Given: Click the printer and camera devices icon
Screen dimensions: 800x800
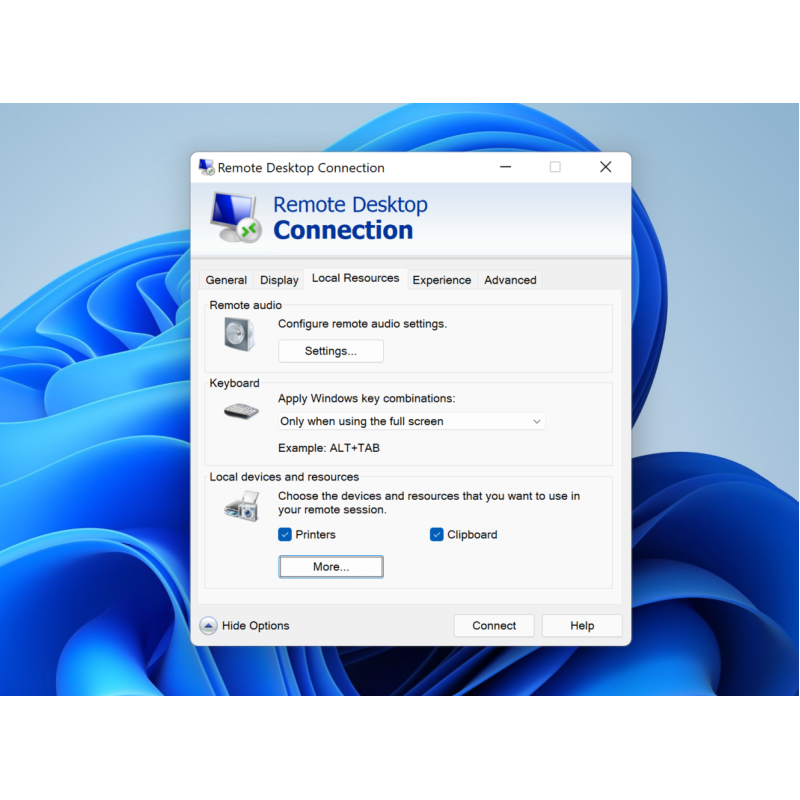Looking at the screenshot, I should coord(242,505).
